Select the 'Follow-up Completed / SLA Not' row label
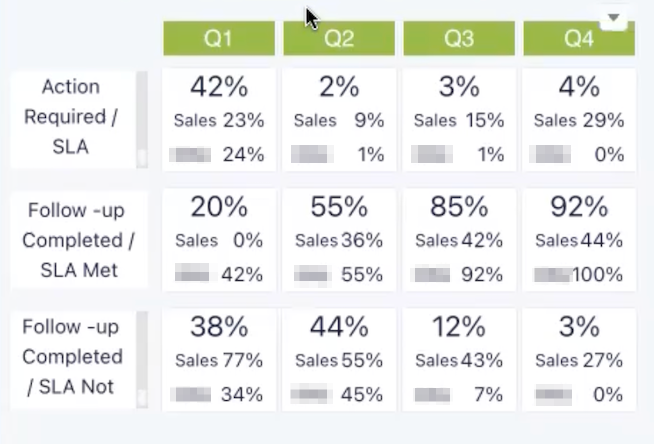 pyautogui.click(x=72, y=357)
